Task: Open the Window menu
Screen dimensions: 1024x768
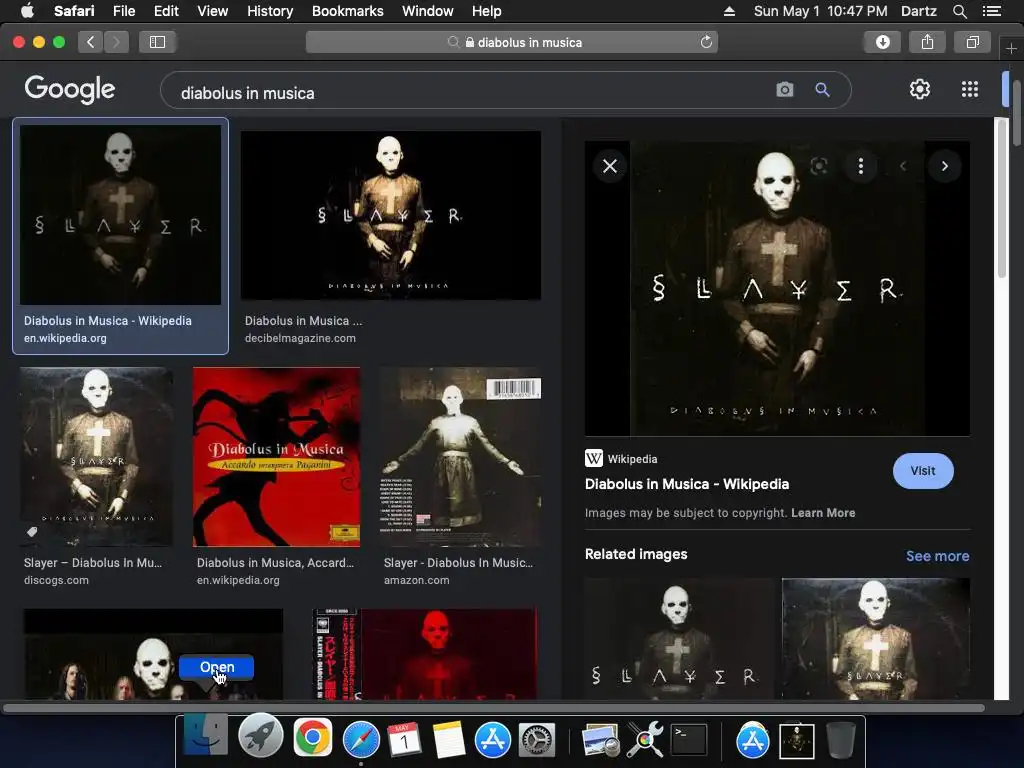Action: [x=428, y=11]
